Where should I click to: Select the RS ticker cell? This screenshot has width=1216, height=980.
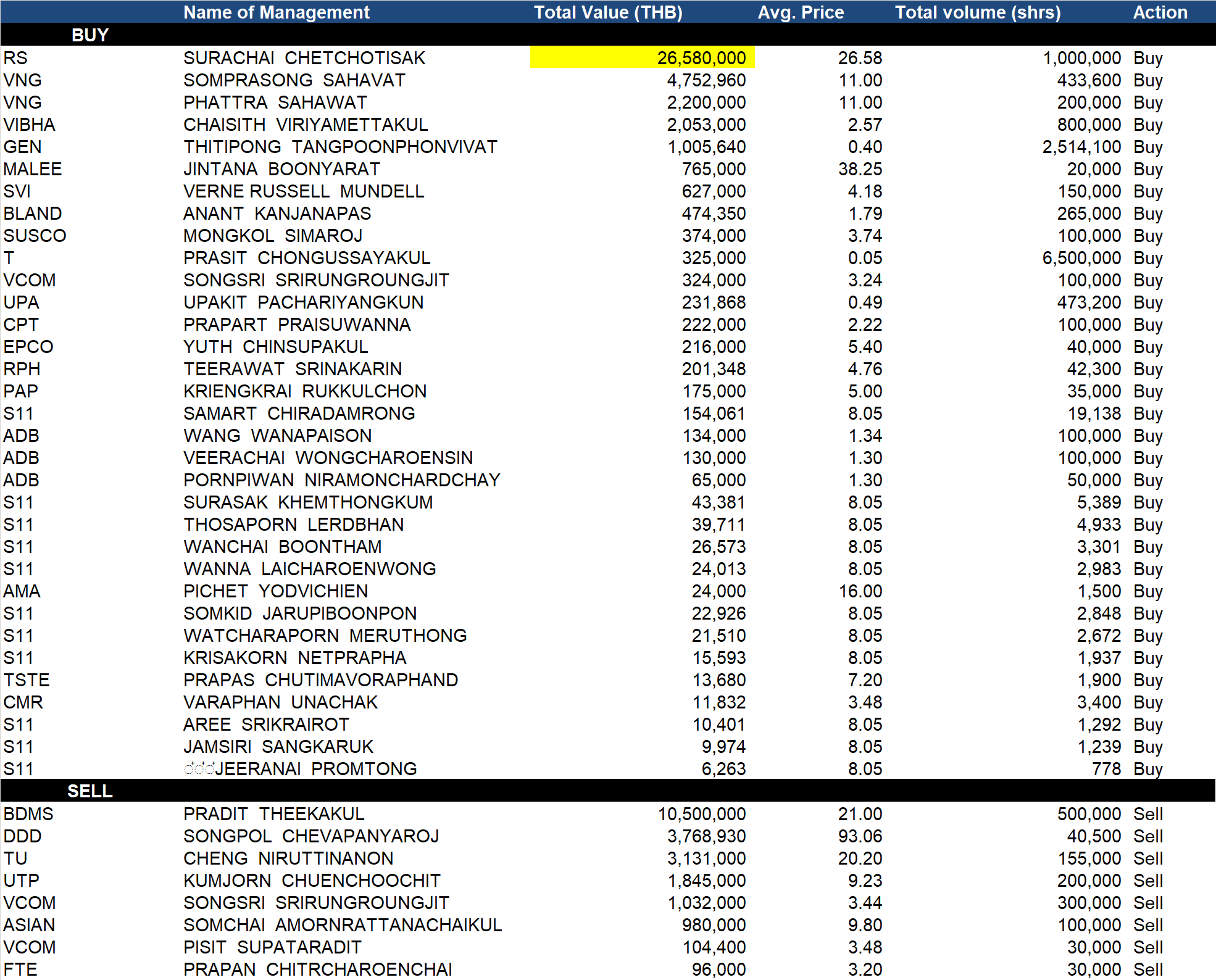pyautogui.click(x=15, y=58)
